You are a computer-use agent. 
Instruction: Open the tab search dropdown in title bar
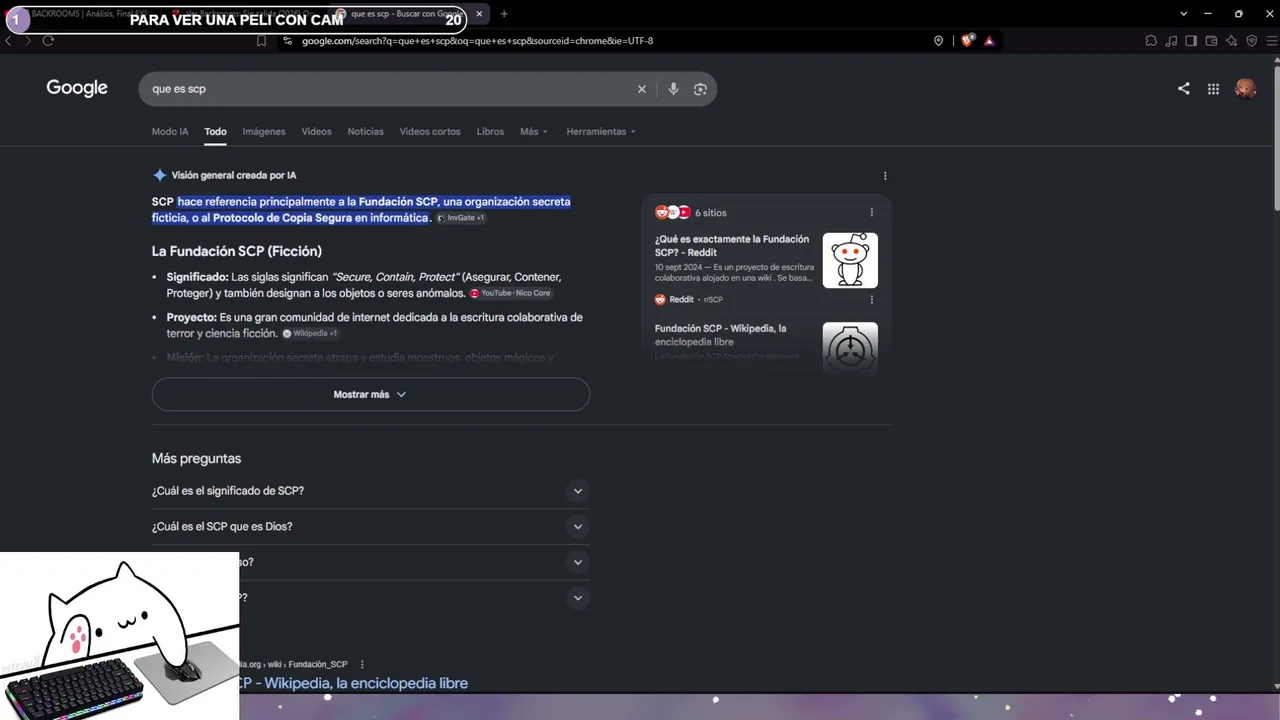point(1184,14)
